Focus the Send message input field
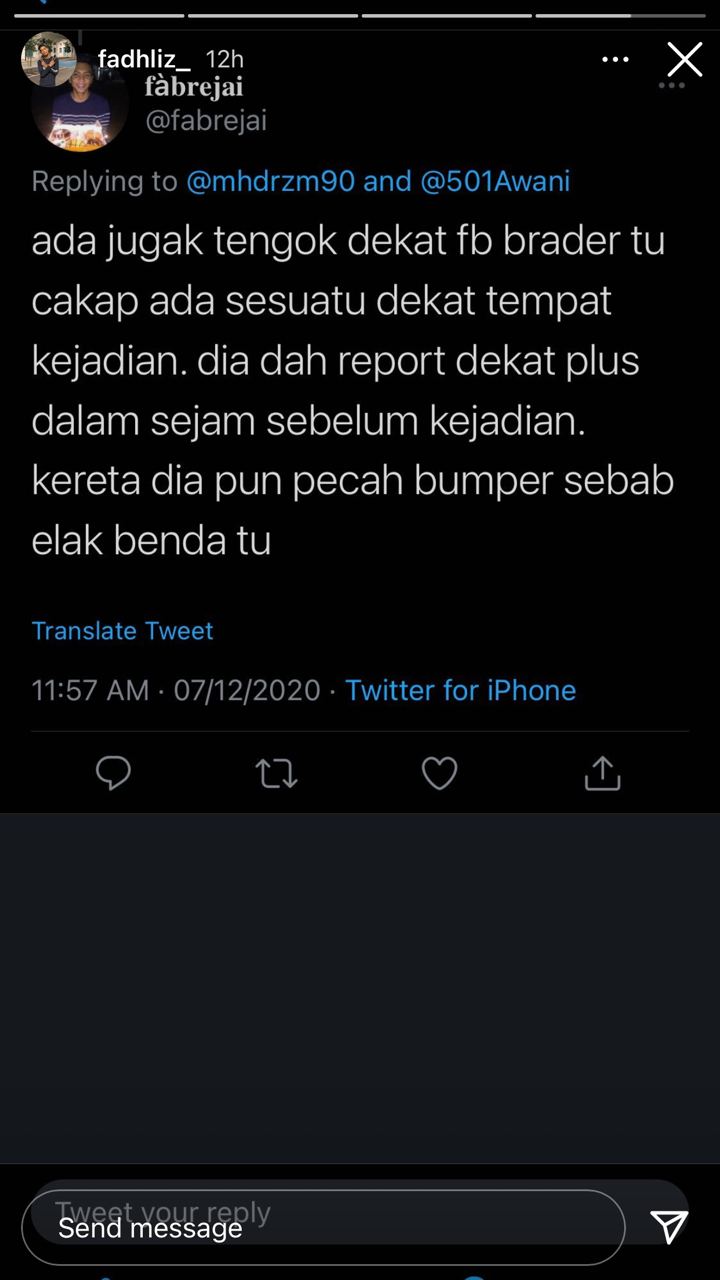Screen dimensions: 720x1280 (x=323, y=1227)
